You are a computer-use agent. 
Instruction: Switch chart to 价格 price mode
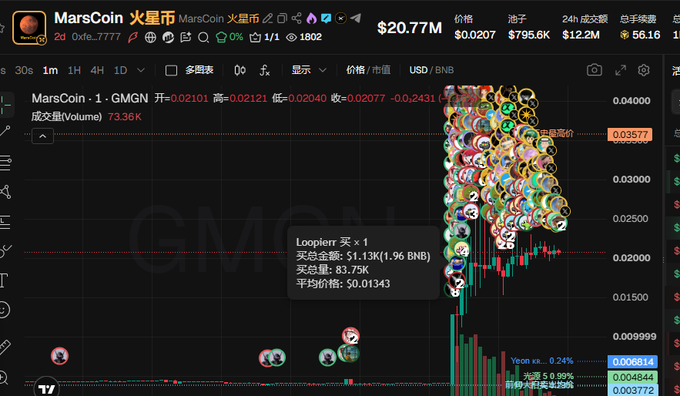(x=355, y=70)
